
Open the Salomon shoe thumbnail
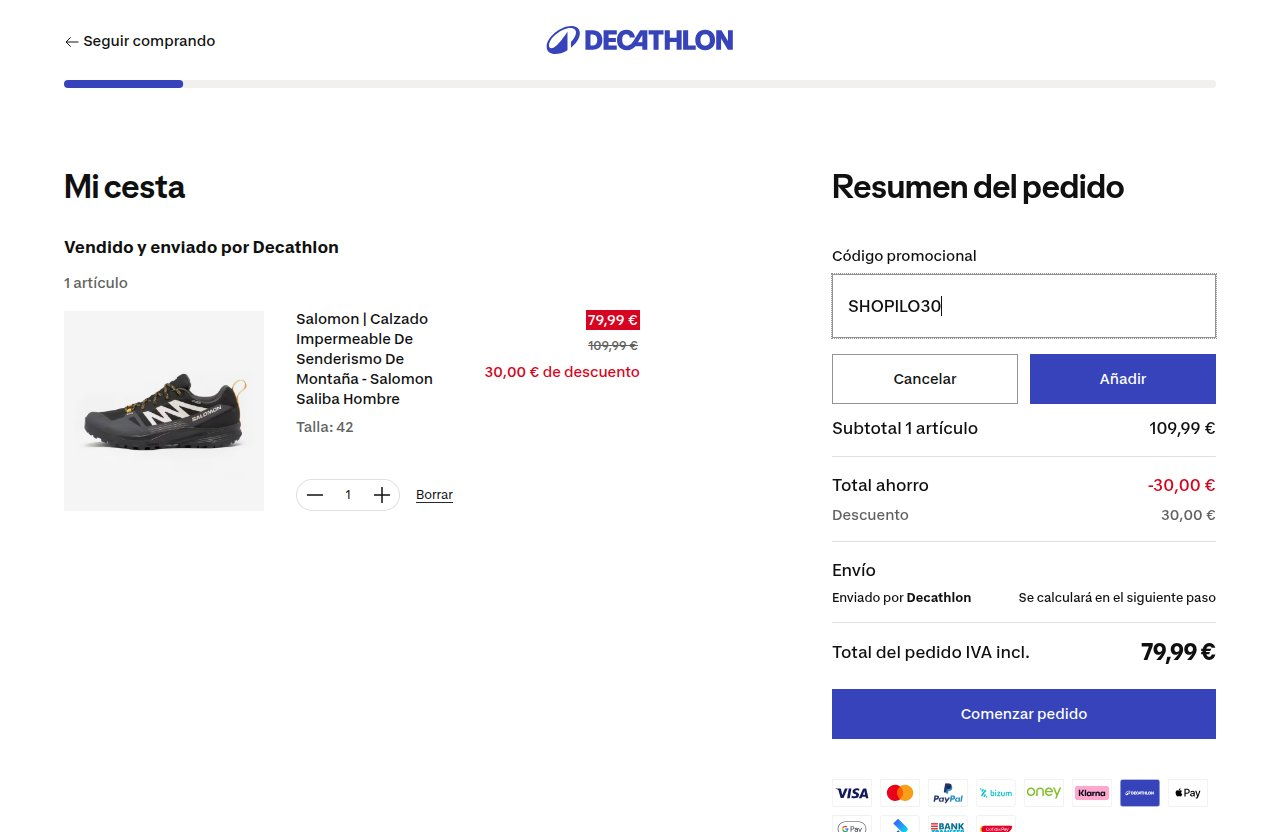164,411
